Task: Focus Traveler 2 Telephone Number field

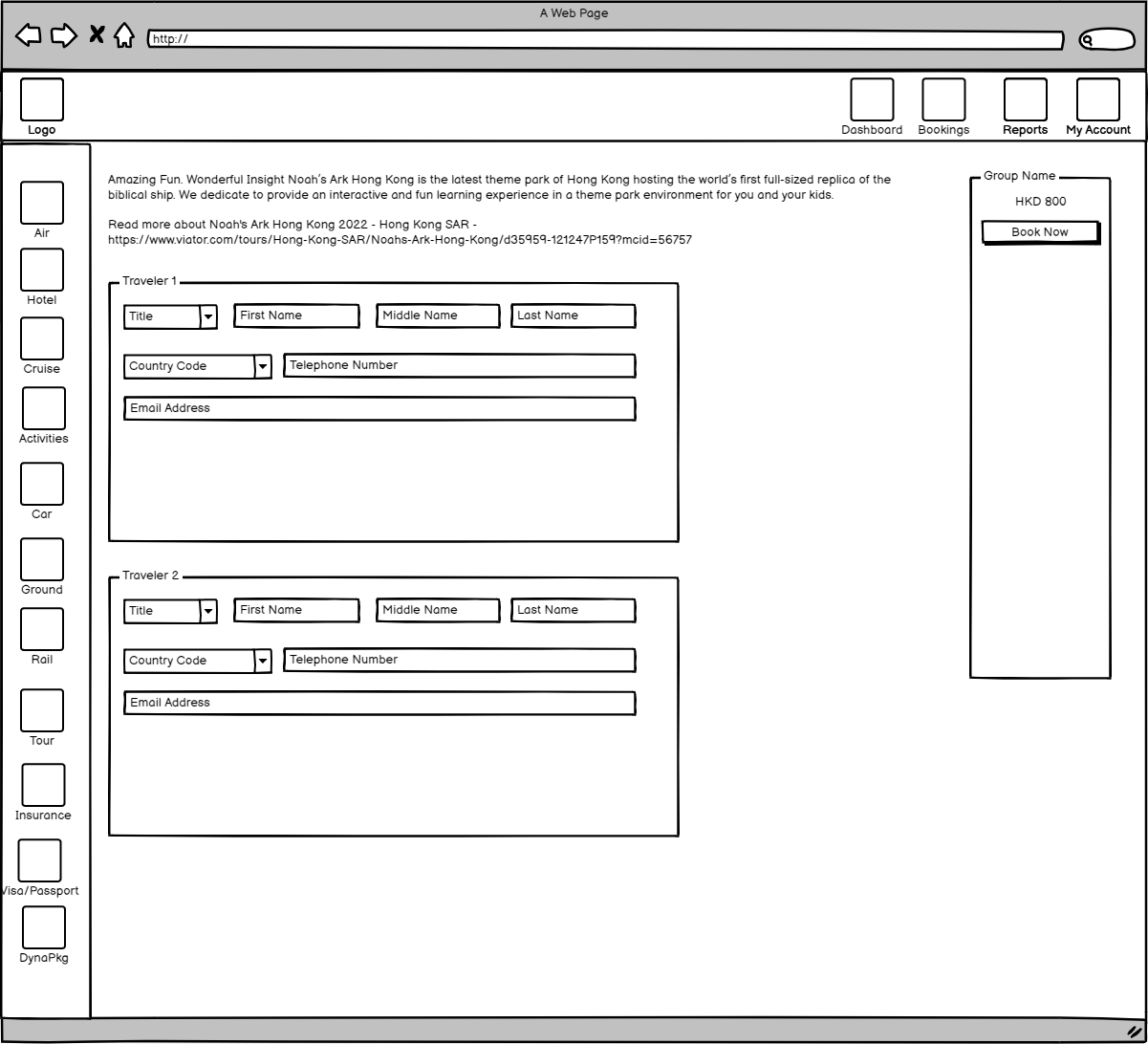Action: [459, 660]
